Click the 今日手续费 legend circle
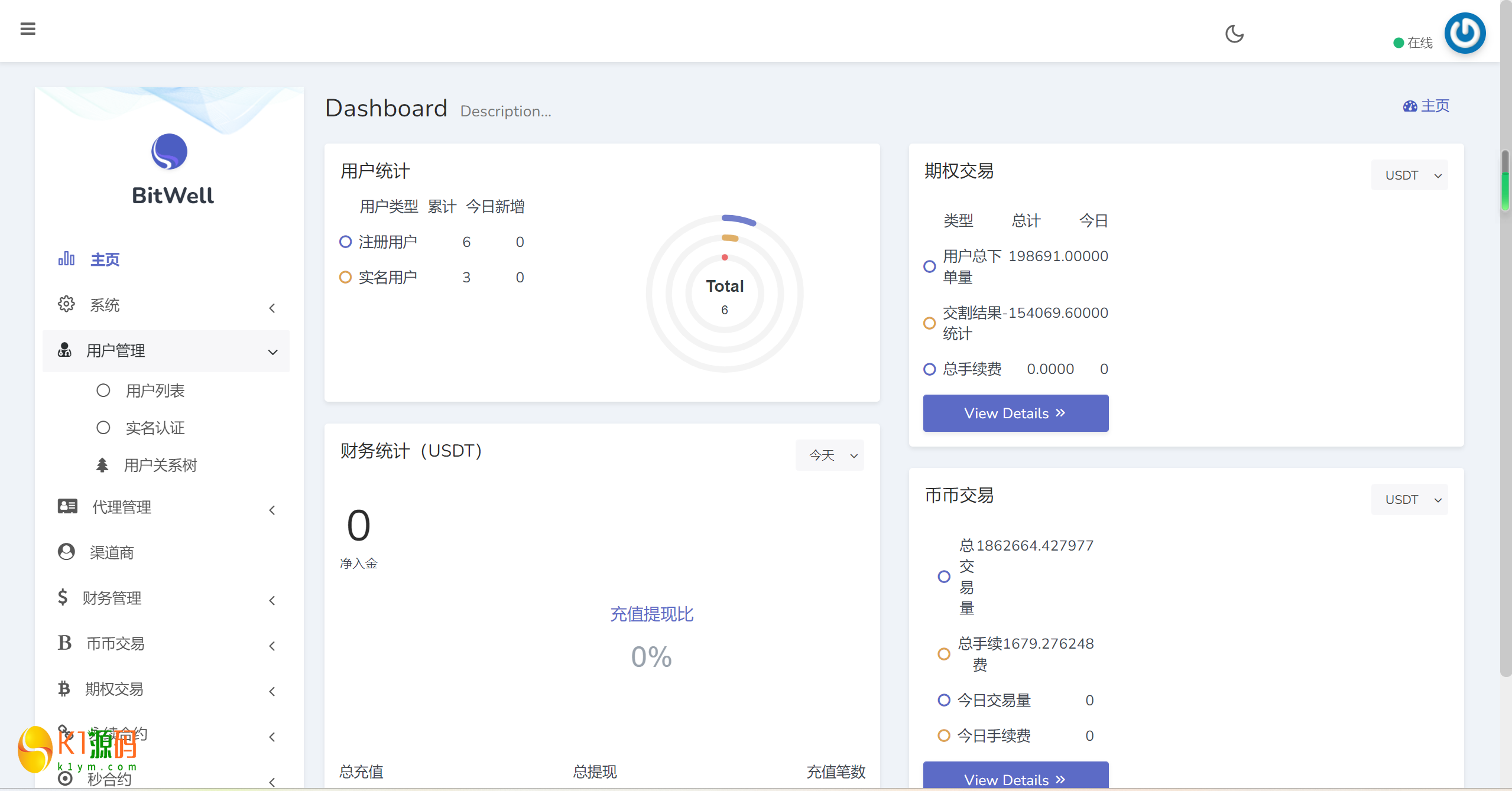Image resolution: width=1512 pixels, height=791 pixels. [x=945, y=735]
